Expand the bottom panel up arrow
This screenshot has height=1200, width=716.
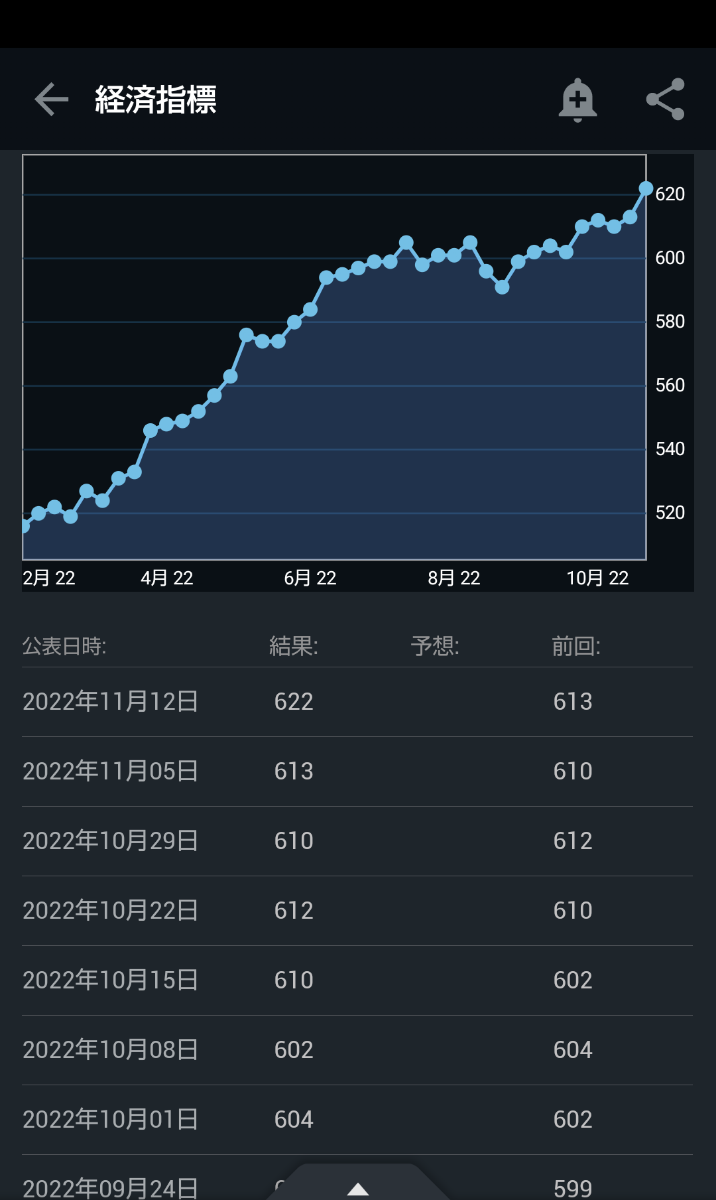[358, 1188]
